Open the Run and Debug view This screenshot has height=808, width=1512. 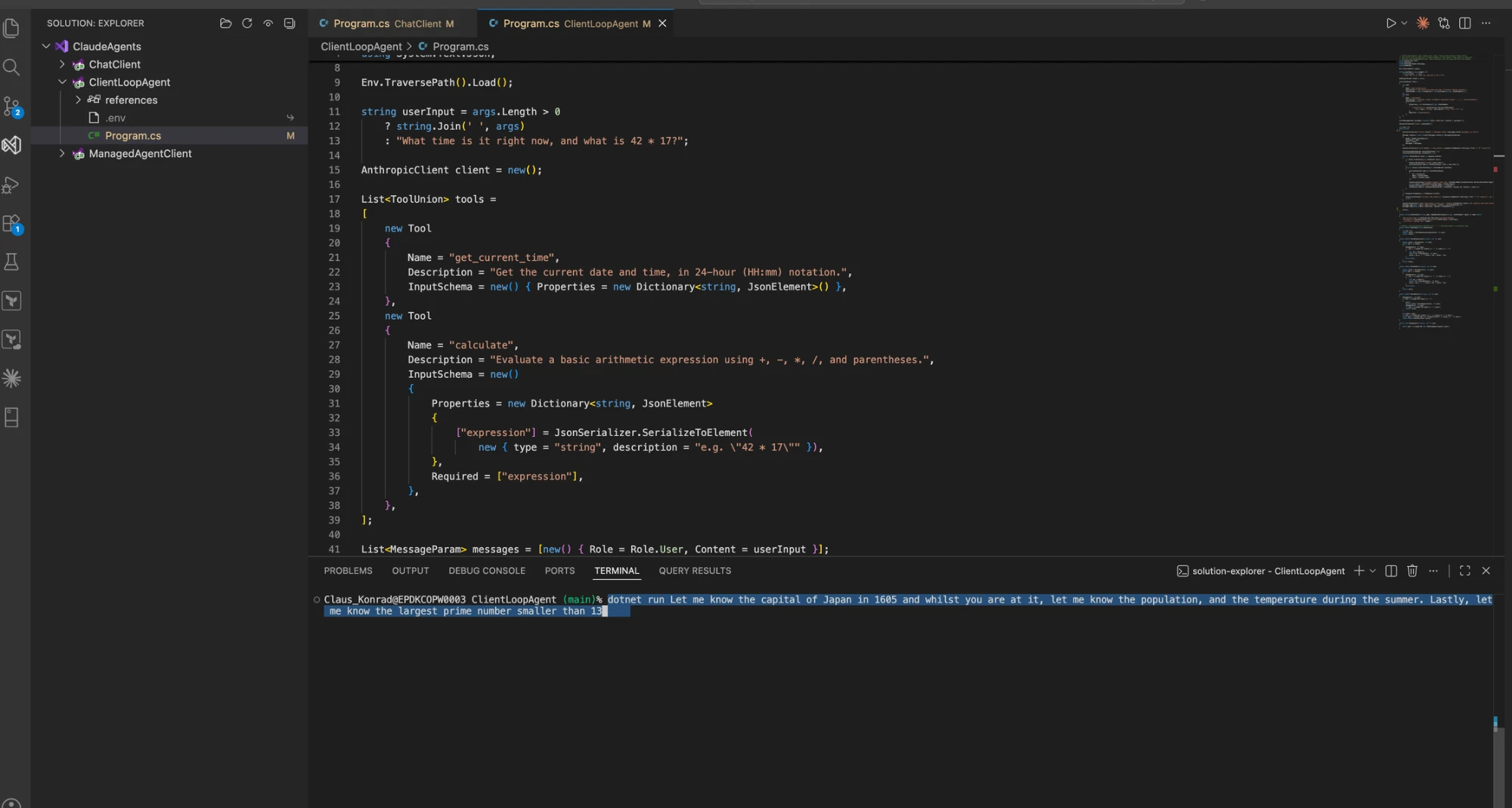[11, 184]
